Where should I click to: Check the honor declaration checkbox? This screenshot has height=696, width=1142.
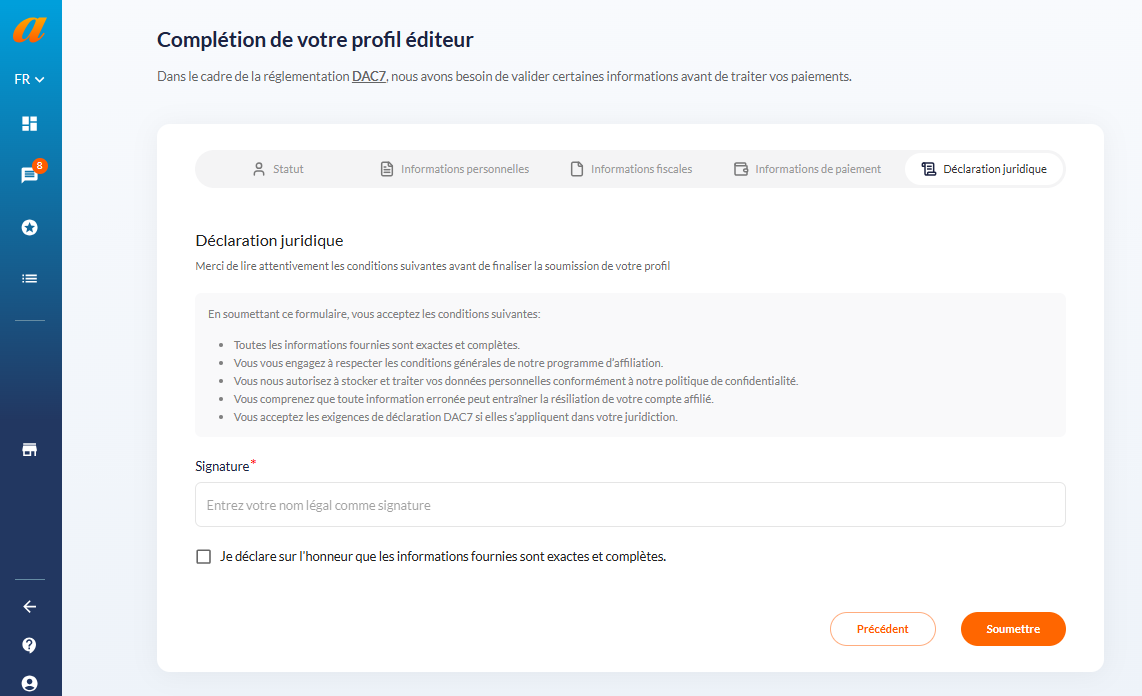click(203, 556)
